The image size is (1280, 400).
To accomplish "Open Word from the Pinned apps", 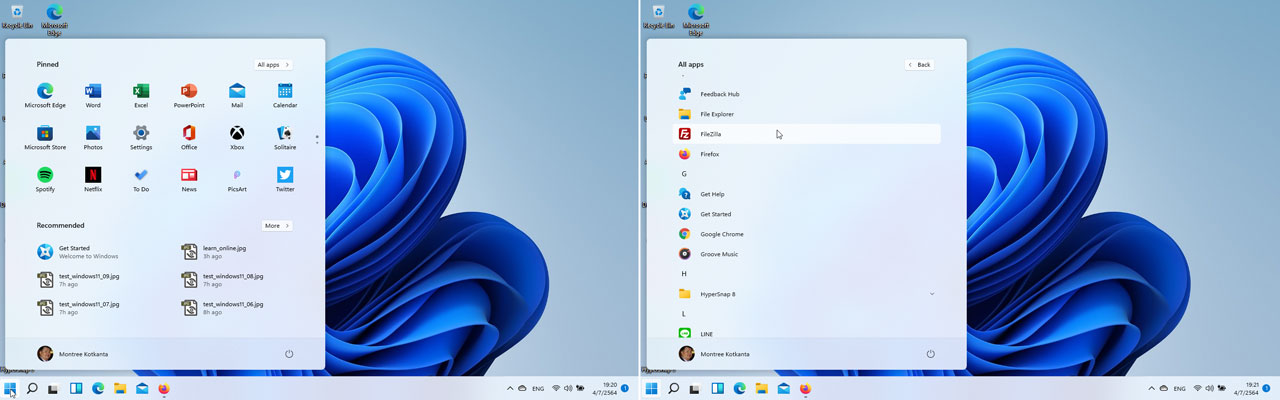I will (93, 96).
